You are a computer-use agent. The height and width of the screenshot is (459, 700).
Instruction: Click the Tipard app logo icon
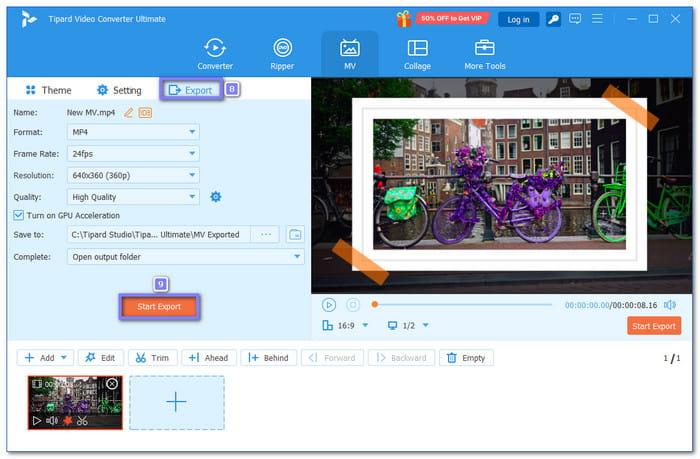(29, 19)
